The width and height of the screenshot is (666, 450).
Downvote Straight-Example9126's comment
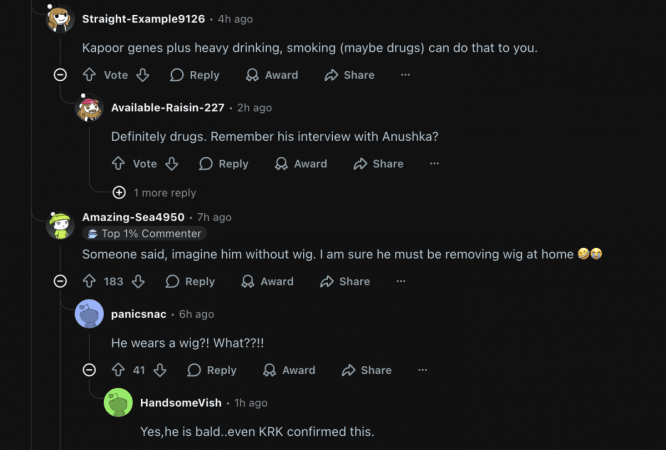[142, 75]
